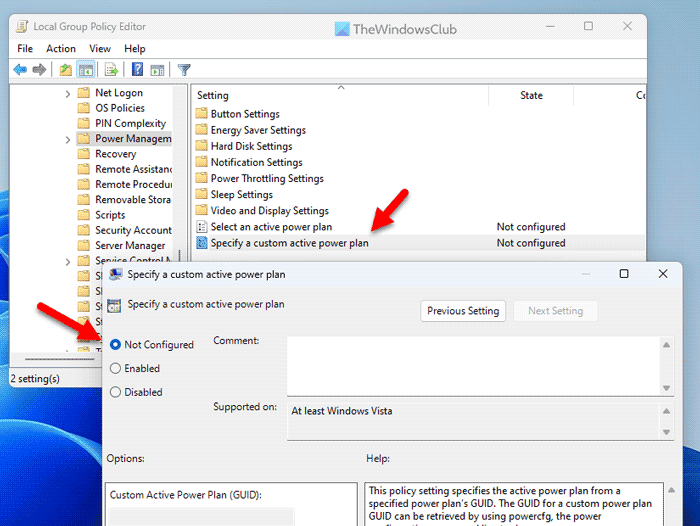Click the Next Setting button
Image resolution: width=700 pixels, height=526 pixels.
555,310
